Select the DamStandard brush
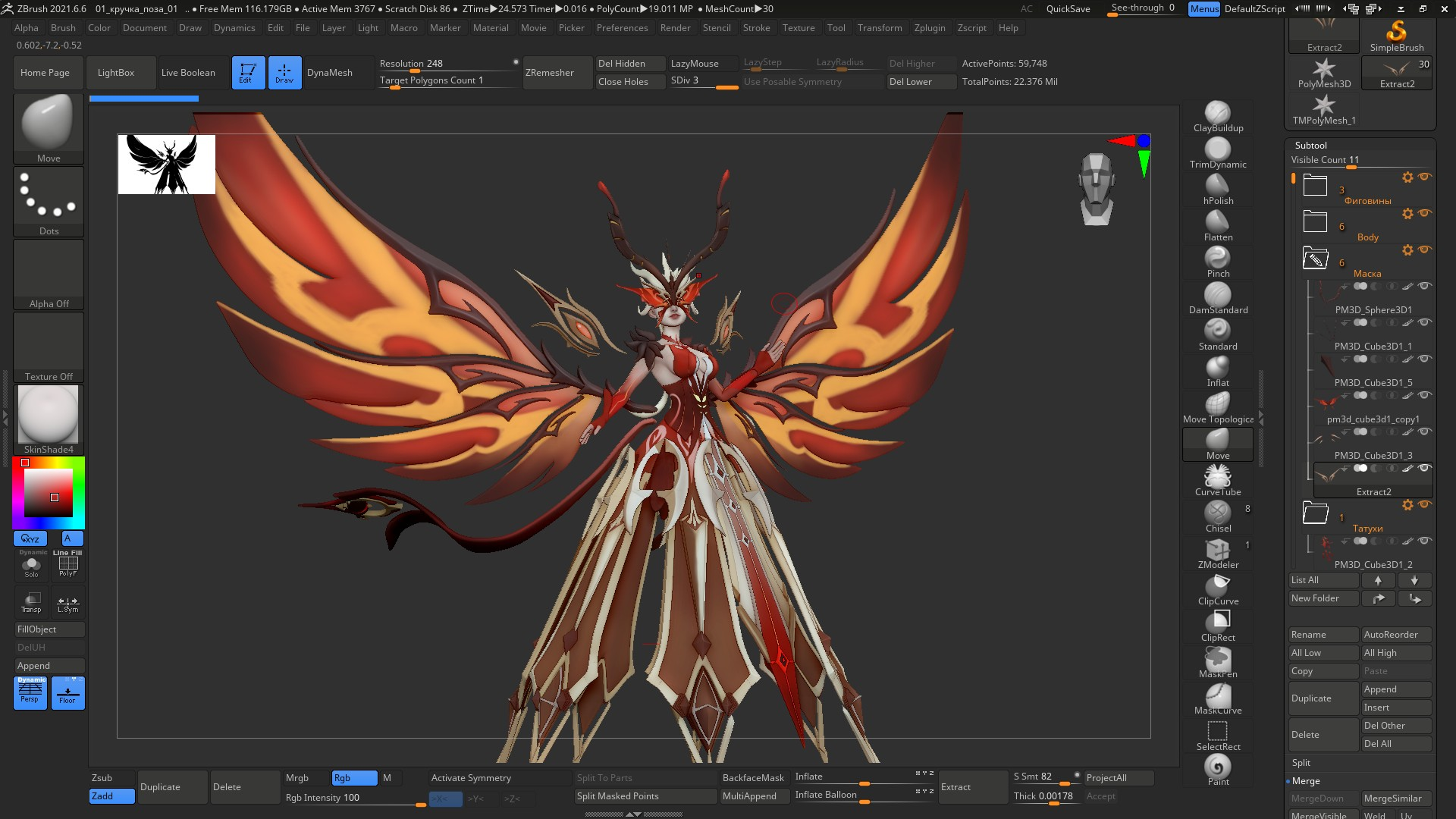 click(x=1217, y=296)
